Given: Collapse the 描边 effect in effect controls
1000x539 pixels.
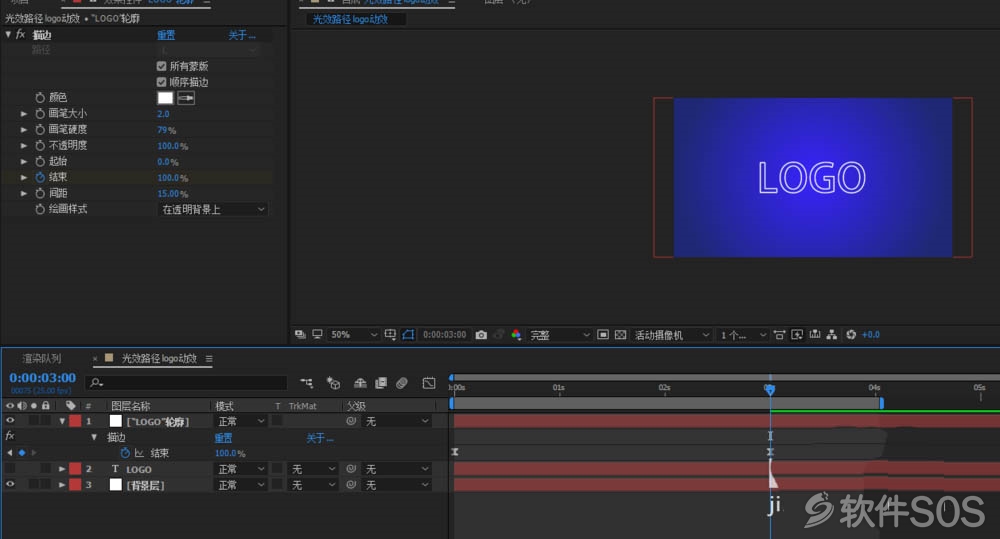Looking at the screenshot, I should [x=8, y=34].
